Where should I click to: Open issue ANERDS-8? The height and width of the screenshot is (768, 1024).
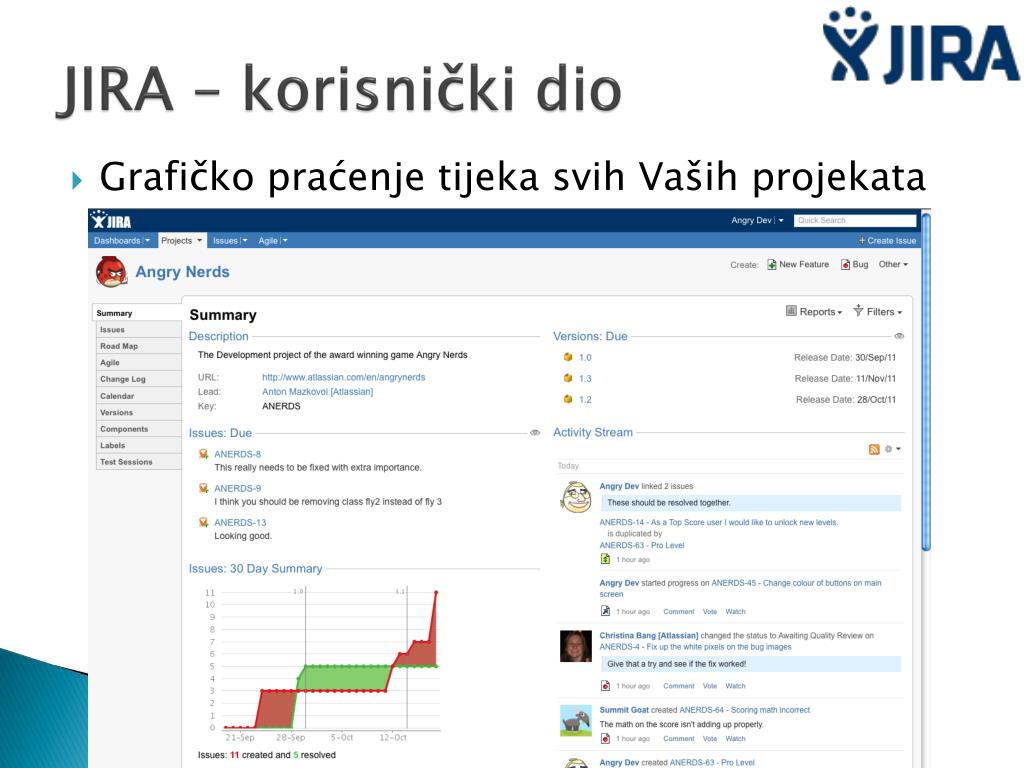pos(238,454)
